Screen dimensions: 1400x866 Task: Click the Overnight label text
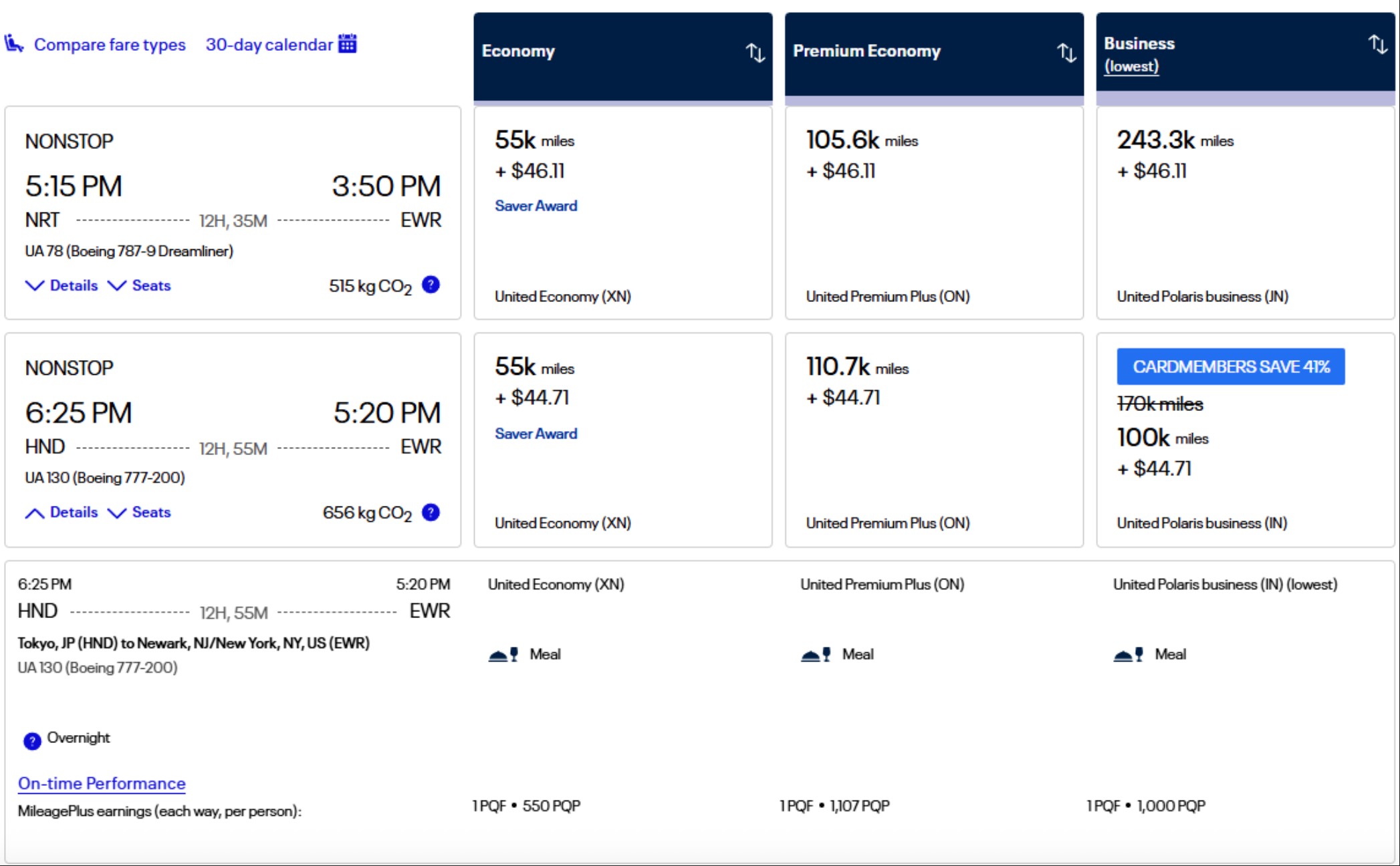coord(78,738)
